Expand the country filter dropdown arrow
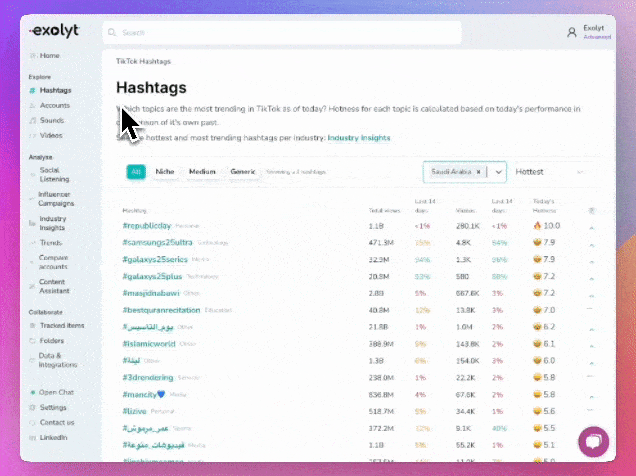The width and height of the screenshot is (636, 476). tap(498, 172)
